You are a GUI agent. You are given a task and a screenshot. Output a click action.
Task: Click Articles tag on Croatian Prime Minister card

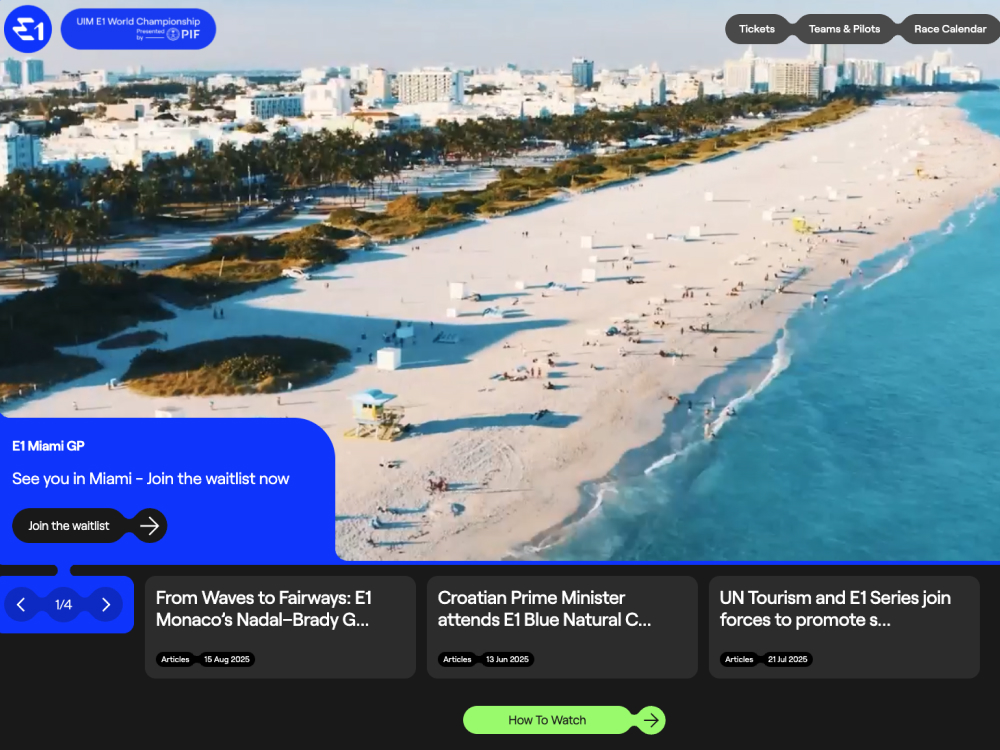tap(457, 660)
